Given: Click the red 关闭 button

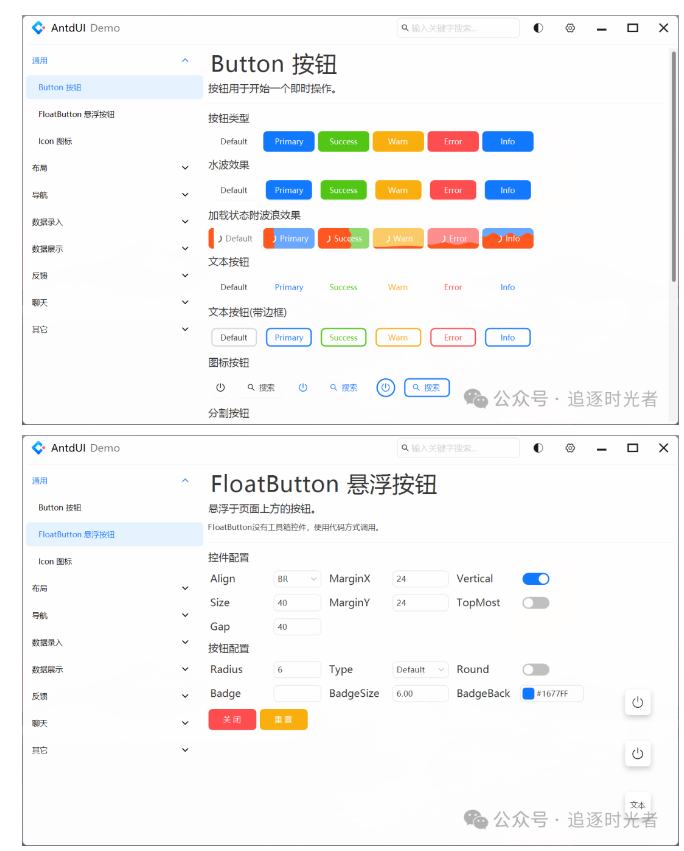Looking at the screenshot, I should (232, 720).
